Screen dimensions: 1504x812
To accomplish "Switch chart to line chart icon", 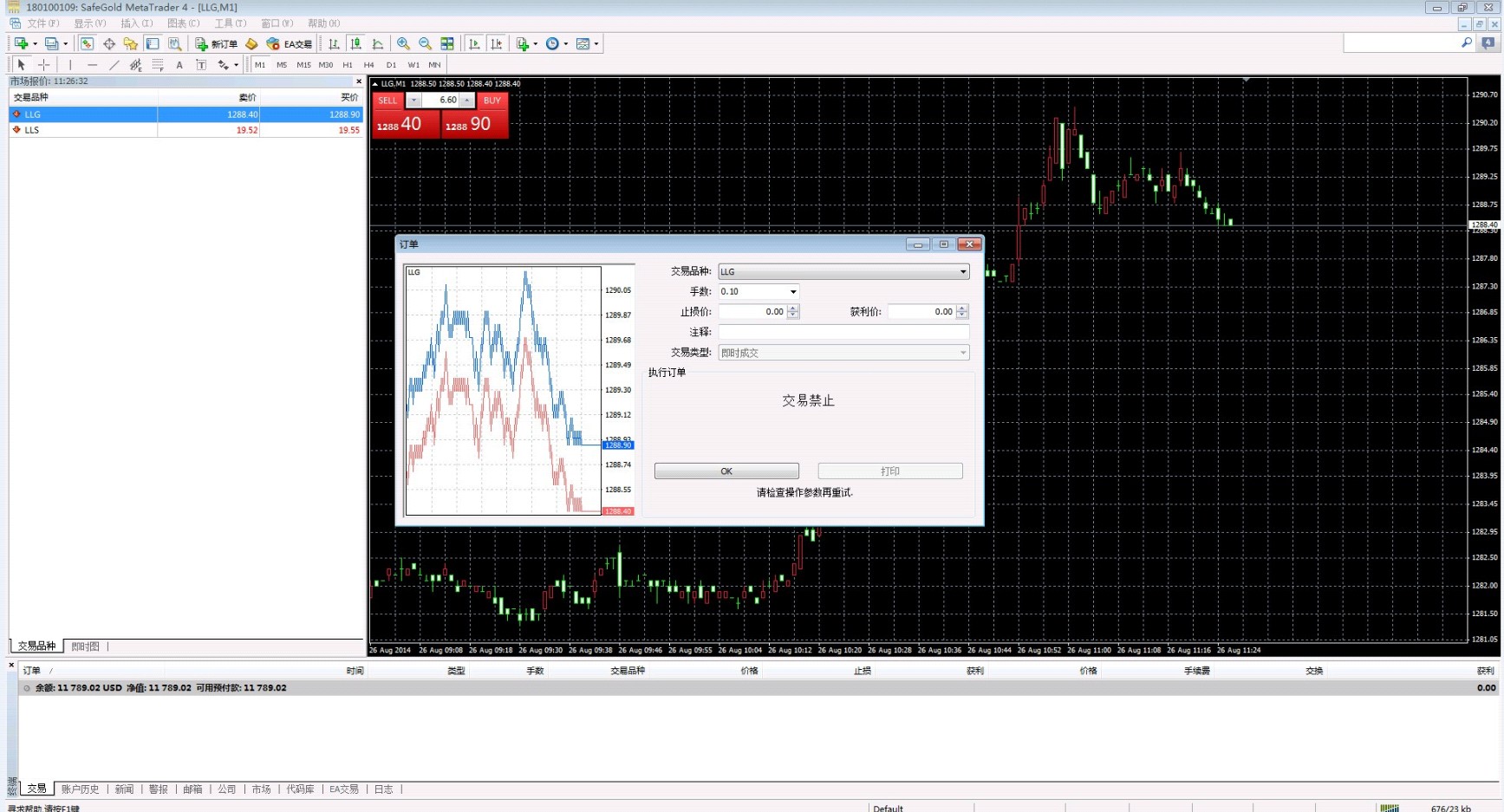I will pyautogui.click(x=378, y=43).
